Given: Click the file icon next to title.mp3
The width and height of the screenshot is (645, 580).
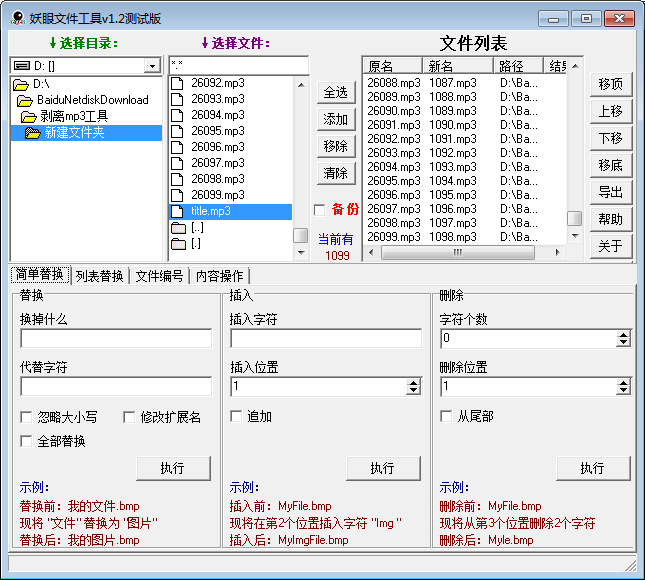Looking at the screenshot, I should pos(177,211).
